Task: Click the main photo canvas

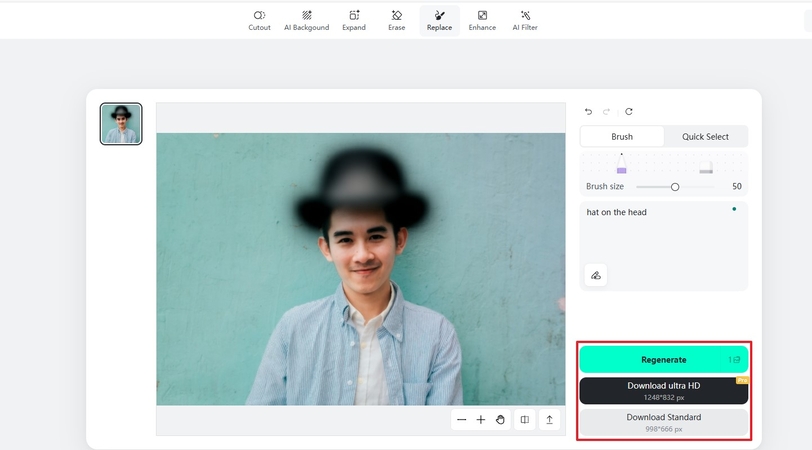Action: pyautogui.click(x=361, y=269)
